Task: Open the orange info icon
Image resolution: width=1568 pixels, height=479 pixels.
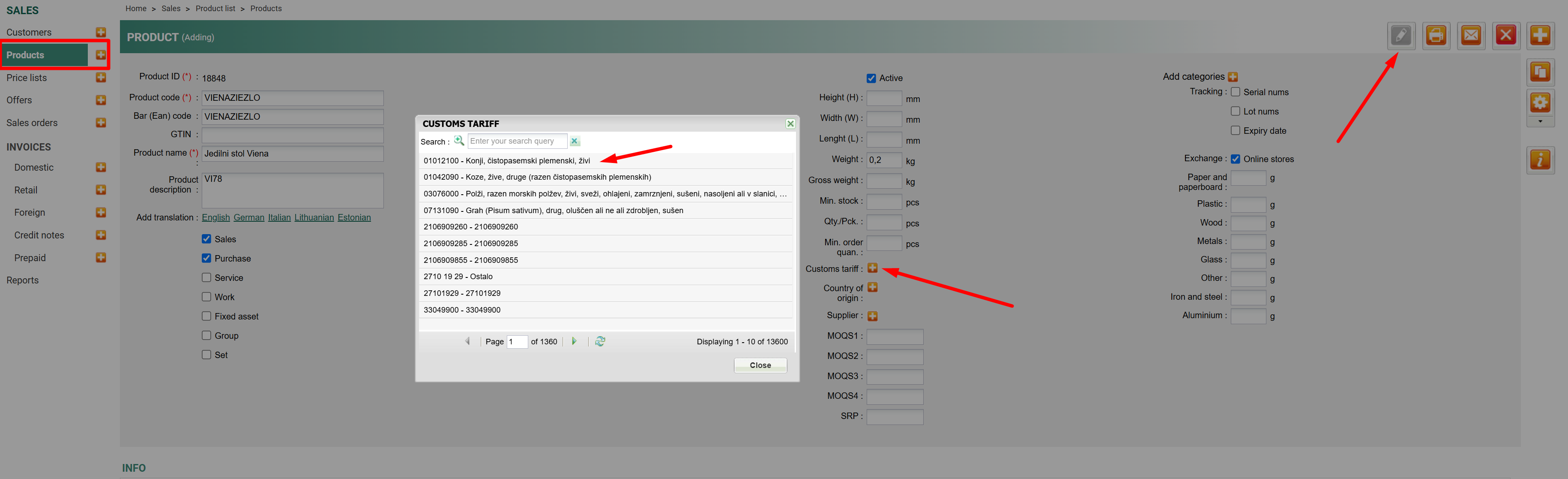Action: click(x=1540, y=160)
